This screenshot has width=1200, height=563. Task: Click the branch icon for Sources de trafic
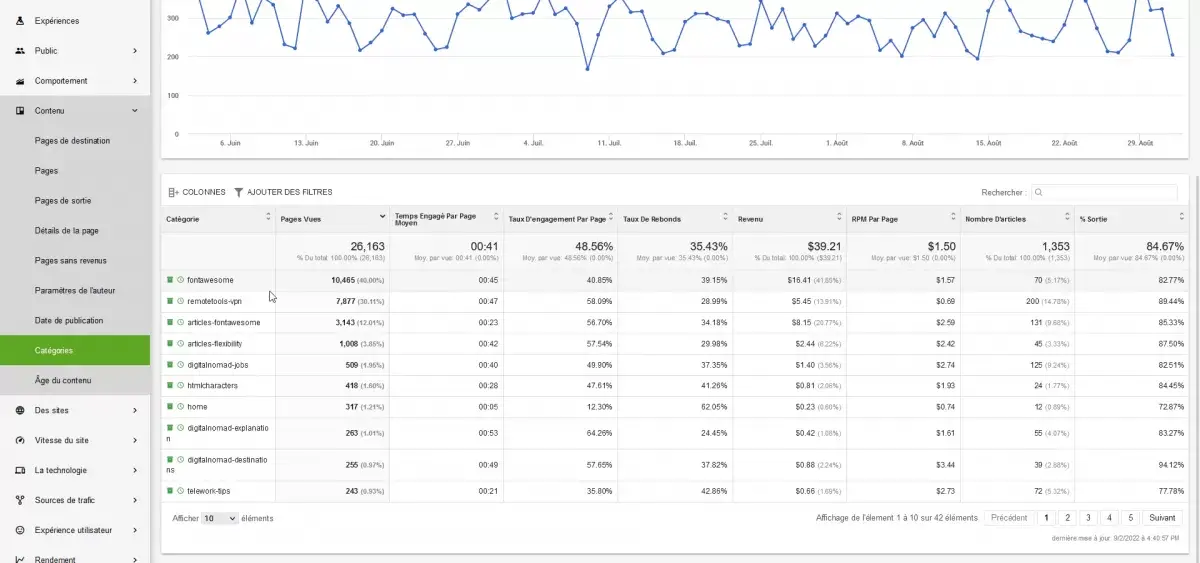20,500
